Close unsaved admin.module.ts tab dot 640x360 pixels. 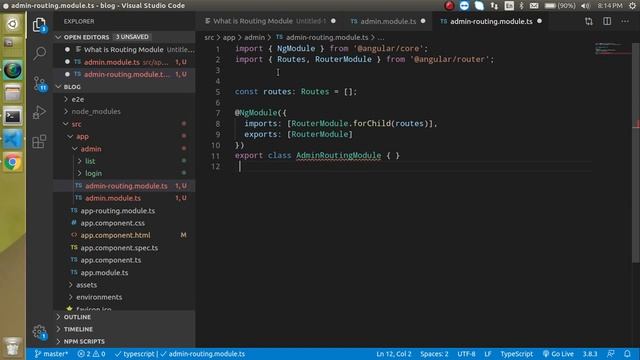pos(423,21)
